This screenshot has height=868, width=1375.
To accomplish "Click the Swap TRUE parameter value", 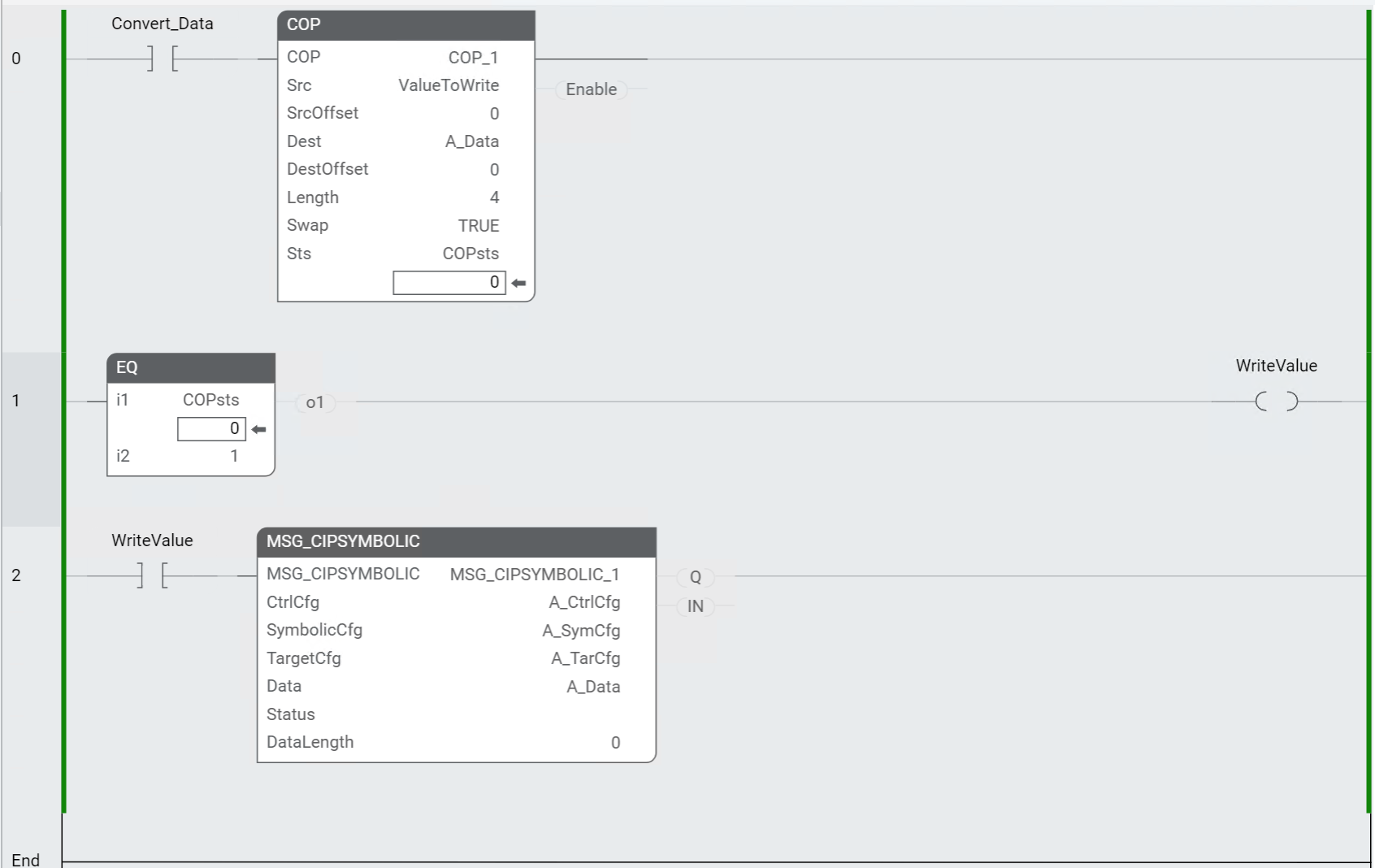I will click(478, 226).
